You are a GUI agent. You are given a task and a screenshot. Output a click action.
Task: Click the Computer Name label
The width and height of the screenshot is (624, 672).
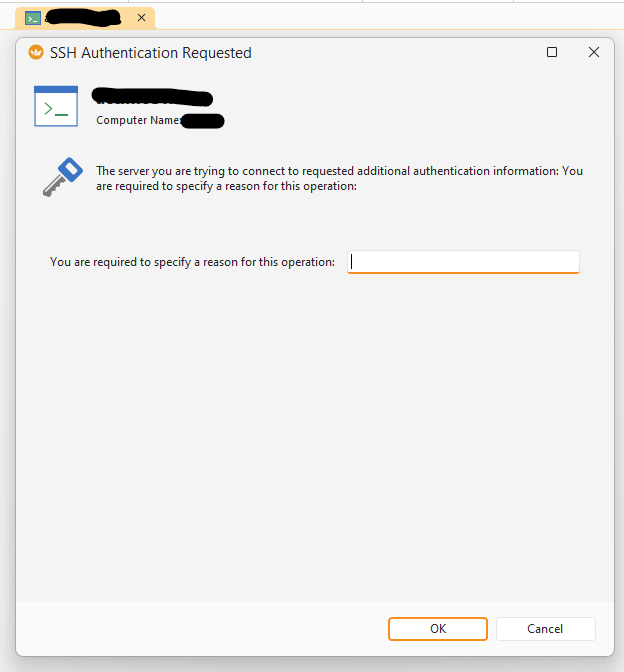[138, 121]
